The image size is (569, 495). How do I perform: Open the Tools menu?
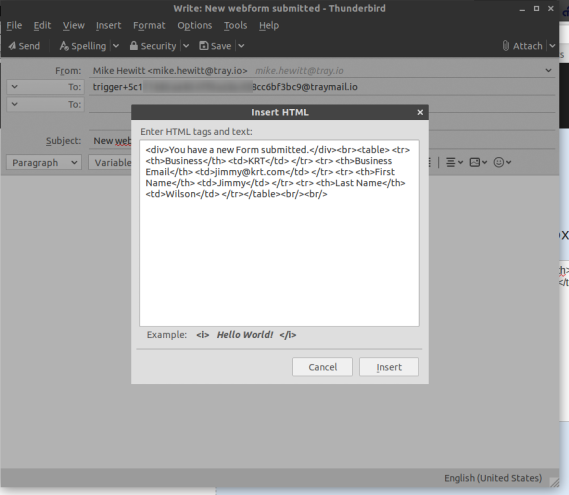236,25
